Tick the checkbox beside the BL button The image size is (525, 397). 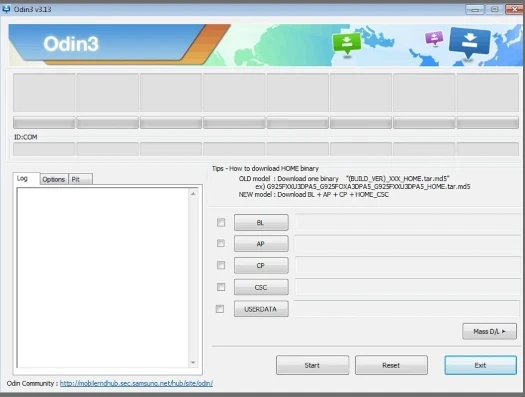[221, 222]
